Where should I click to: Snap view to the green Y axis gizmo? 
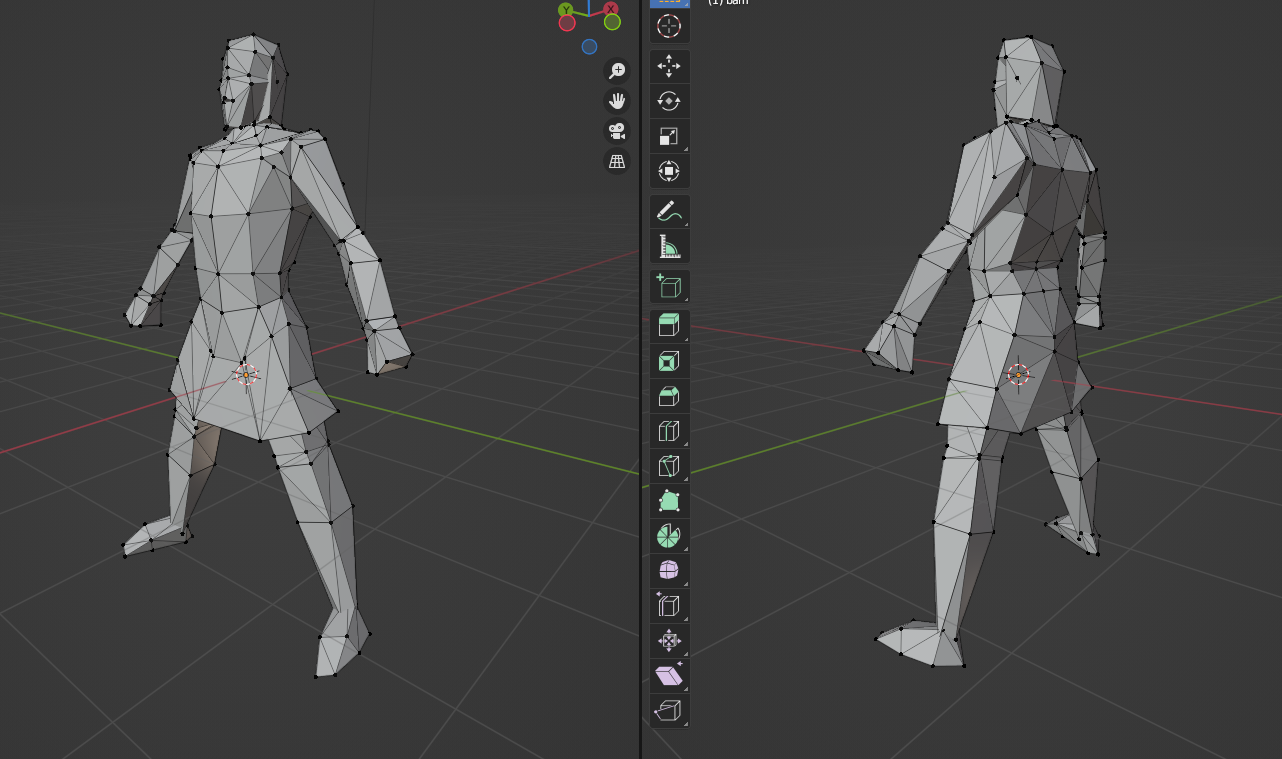point(566,11)
